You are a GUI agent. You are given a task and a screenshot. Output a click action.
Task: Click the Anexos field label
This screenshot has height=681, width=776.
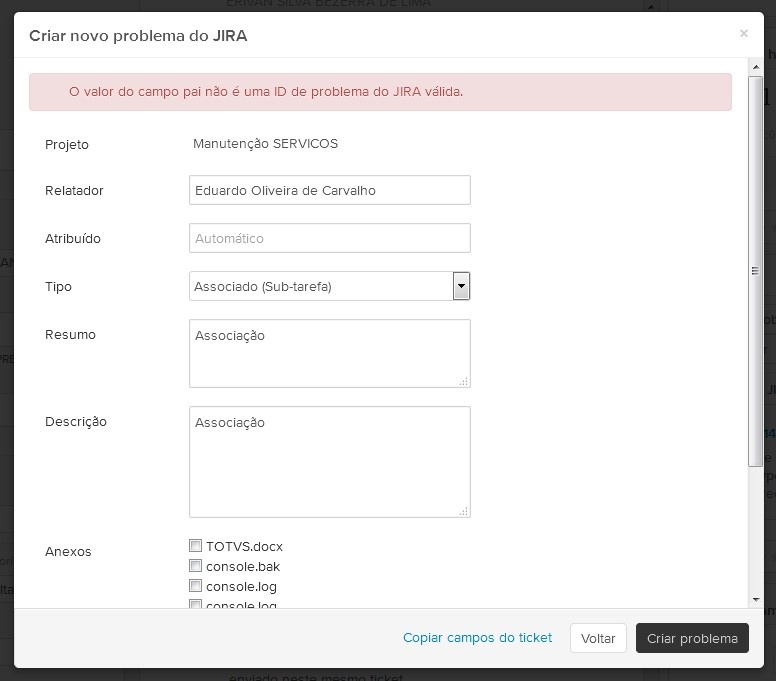(x=68, y=551)
